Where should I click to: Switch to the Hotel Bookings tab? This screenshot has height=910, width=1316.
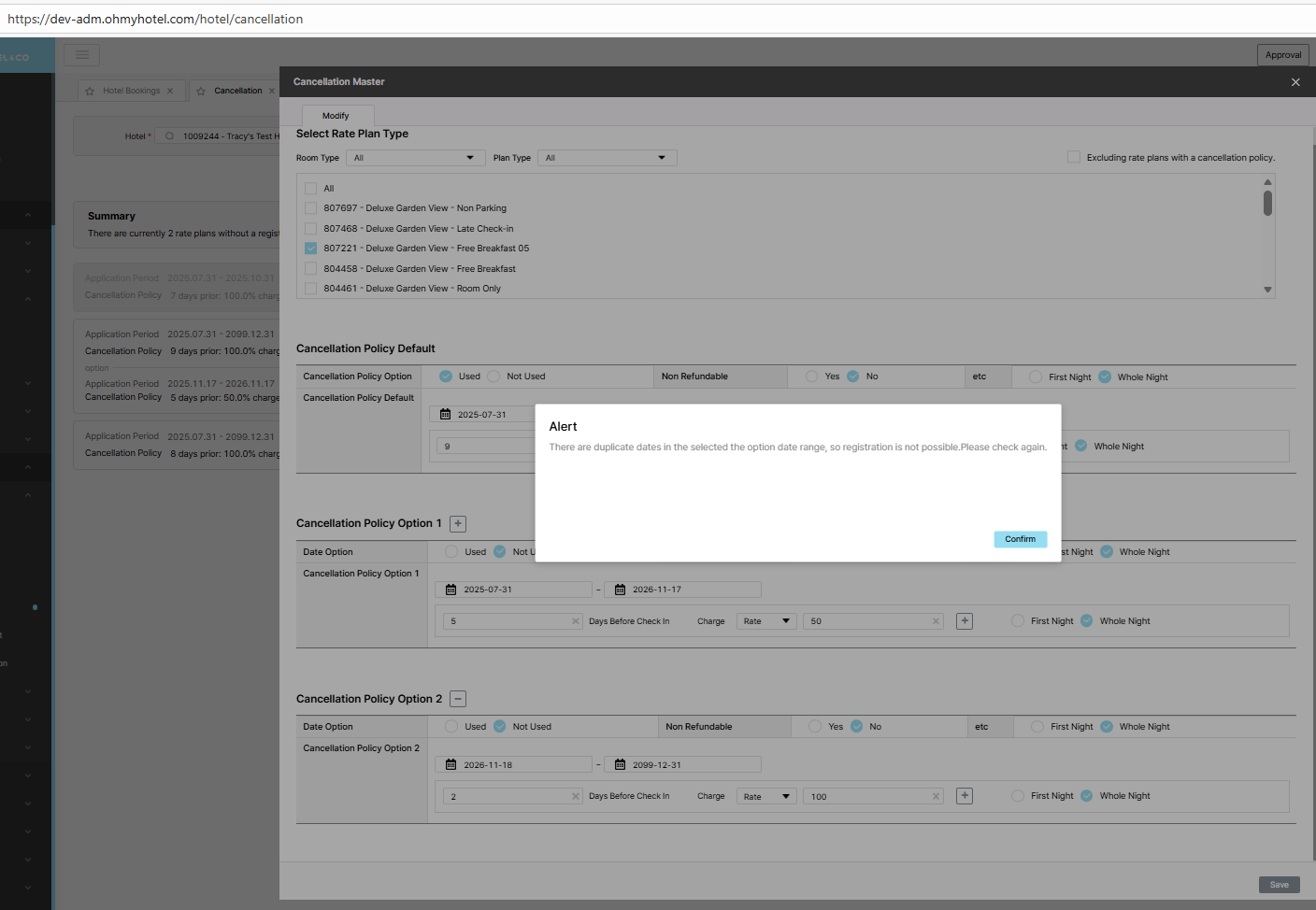pyautogui.click(x=131, y=92)
